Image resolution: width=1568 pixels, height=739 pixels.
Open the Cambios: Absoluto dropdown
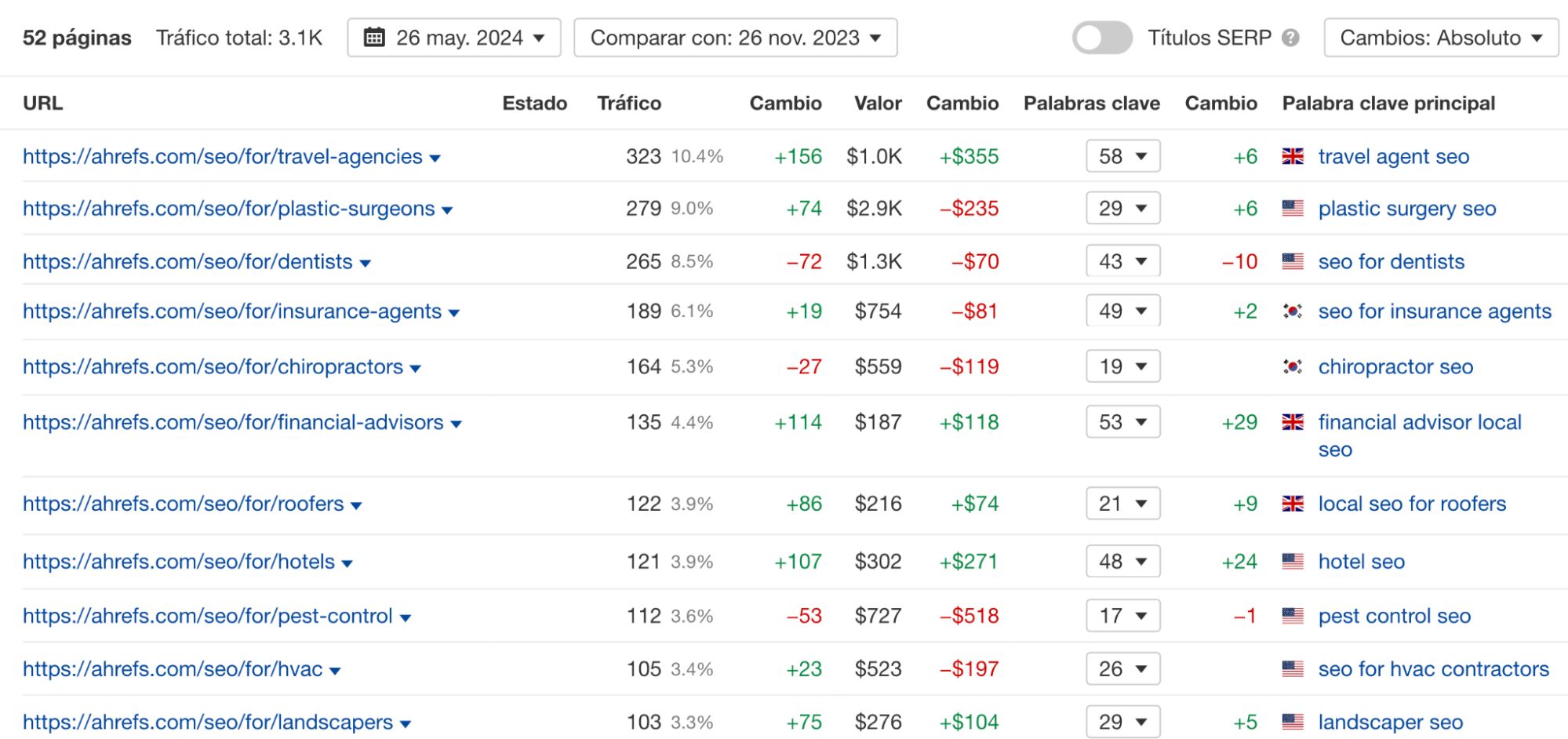point(1441,36)
